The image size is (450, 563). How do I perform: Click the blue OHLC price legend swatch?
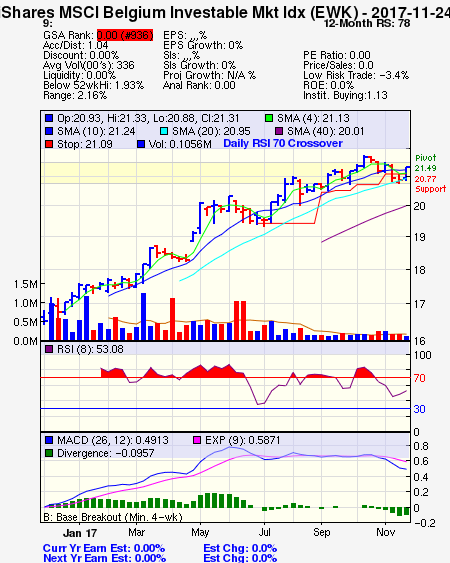click(x=49, y=118)
